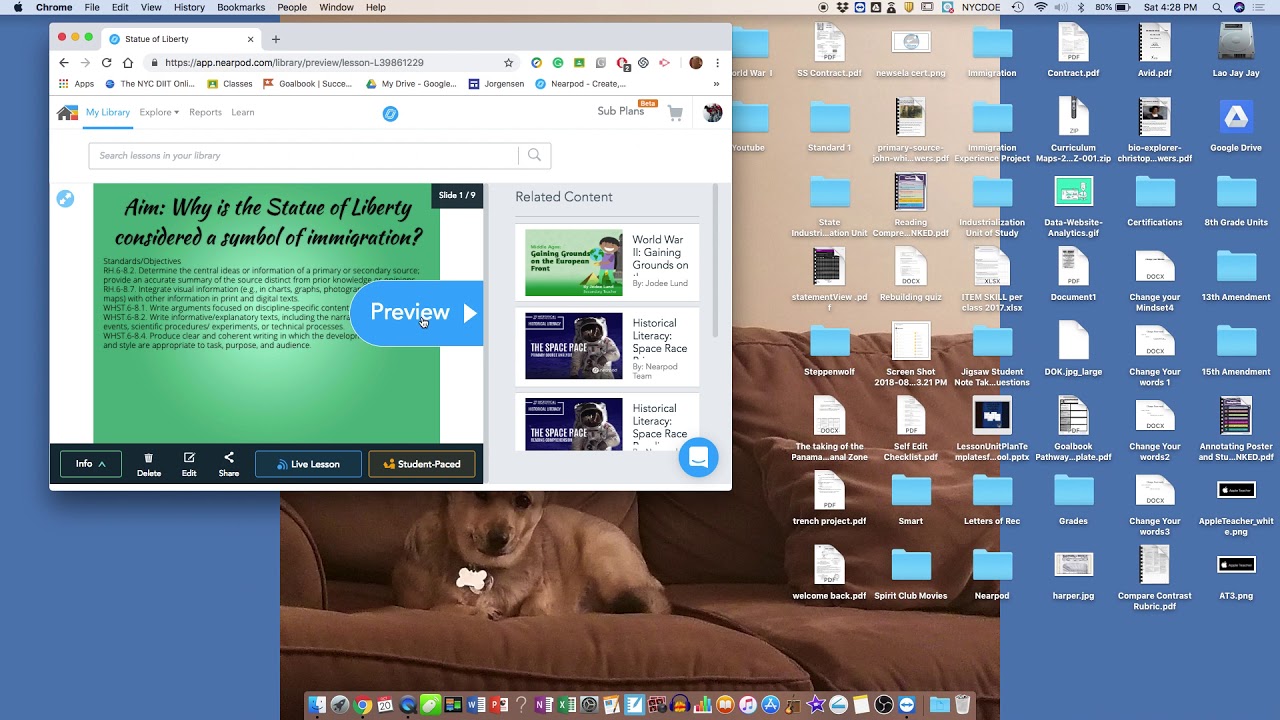Screen dimensions: 1280x720
Task: Open Chrome three-dot menu
Action: click(717, 63)
